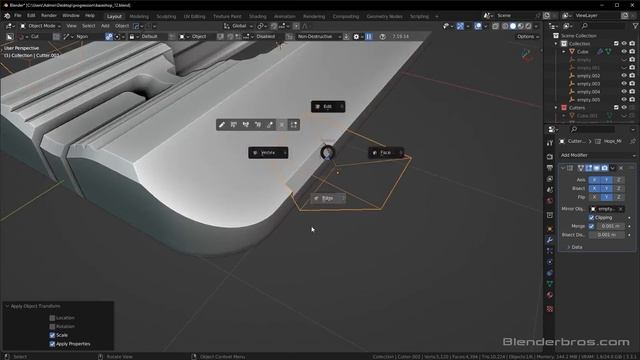
Task: Click the mirror modifier on-cage icon
Action: pyautogui.click(x=581, y=168)
